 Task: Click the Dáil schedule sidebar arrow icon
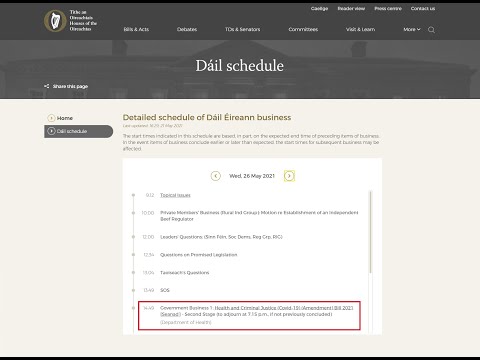(x=51, y=131)
